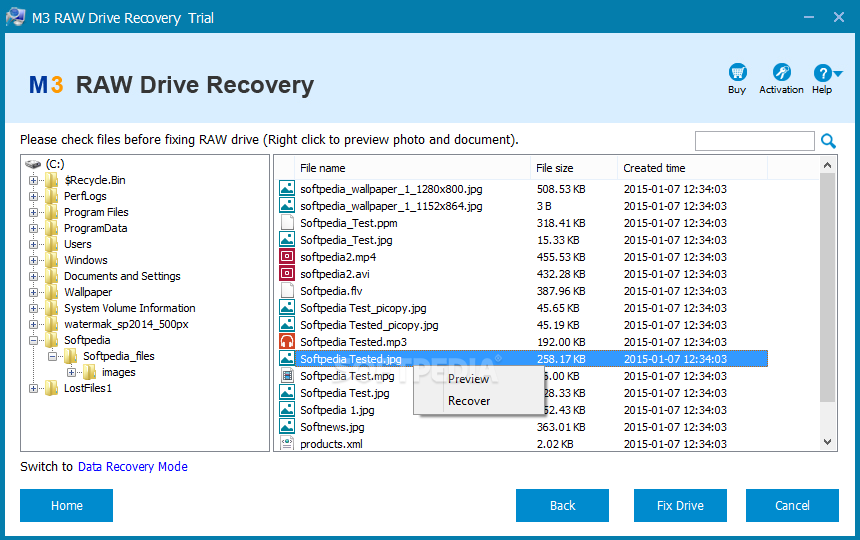Select the Documents and Settings folder
The image size is (860, 540).
point(122,276)
